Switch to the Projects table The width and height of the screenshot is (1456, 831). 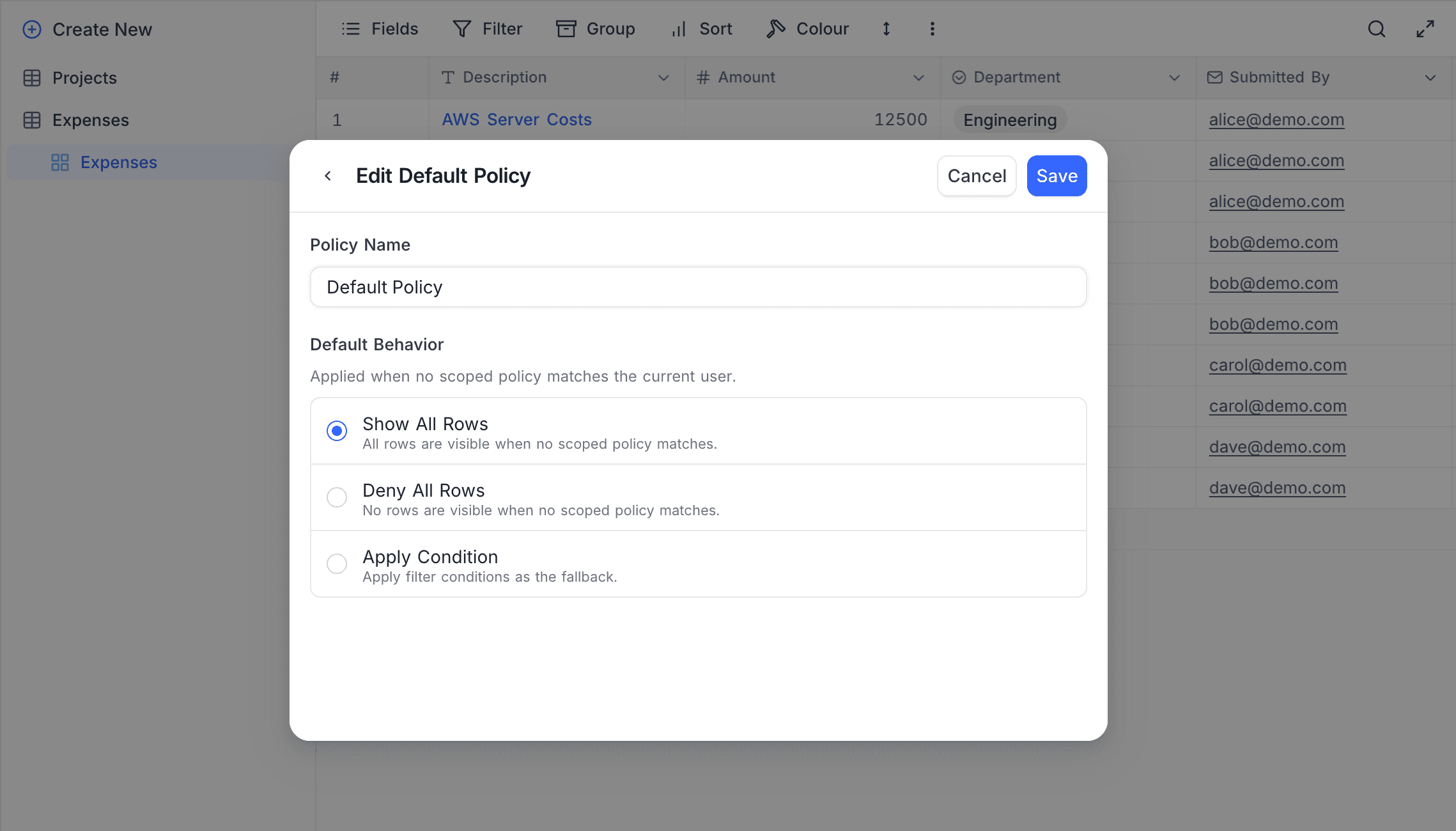tap(84, 77)
